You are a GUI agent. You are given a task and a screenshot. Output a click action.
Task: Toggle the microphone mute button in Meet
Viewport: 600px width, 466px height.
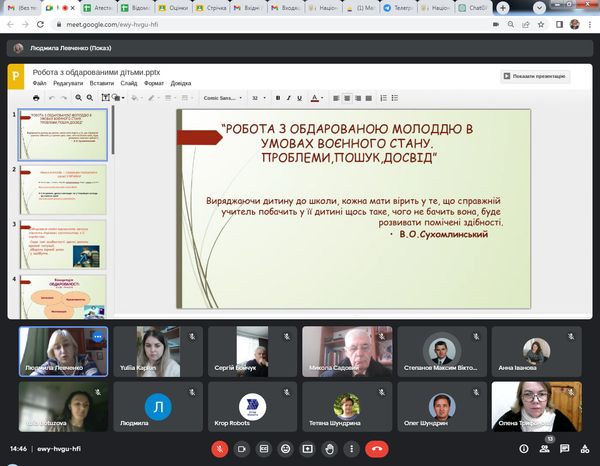220,449
